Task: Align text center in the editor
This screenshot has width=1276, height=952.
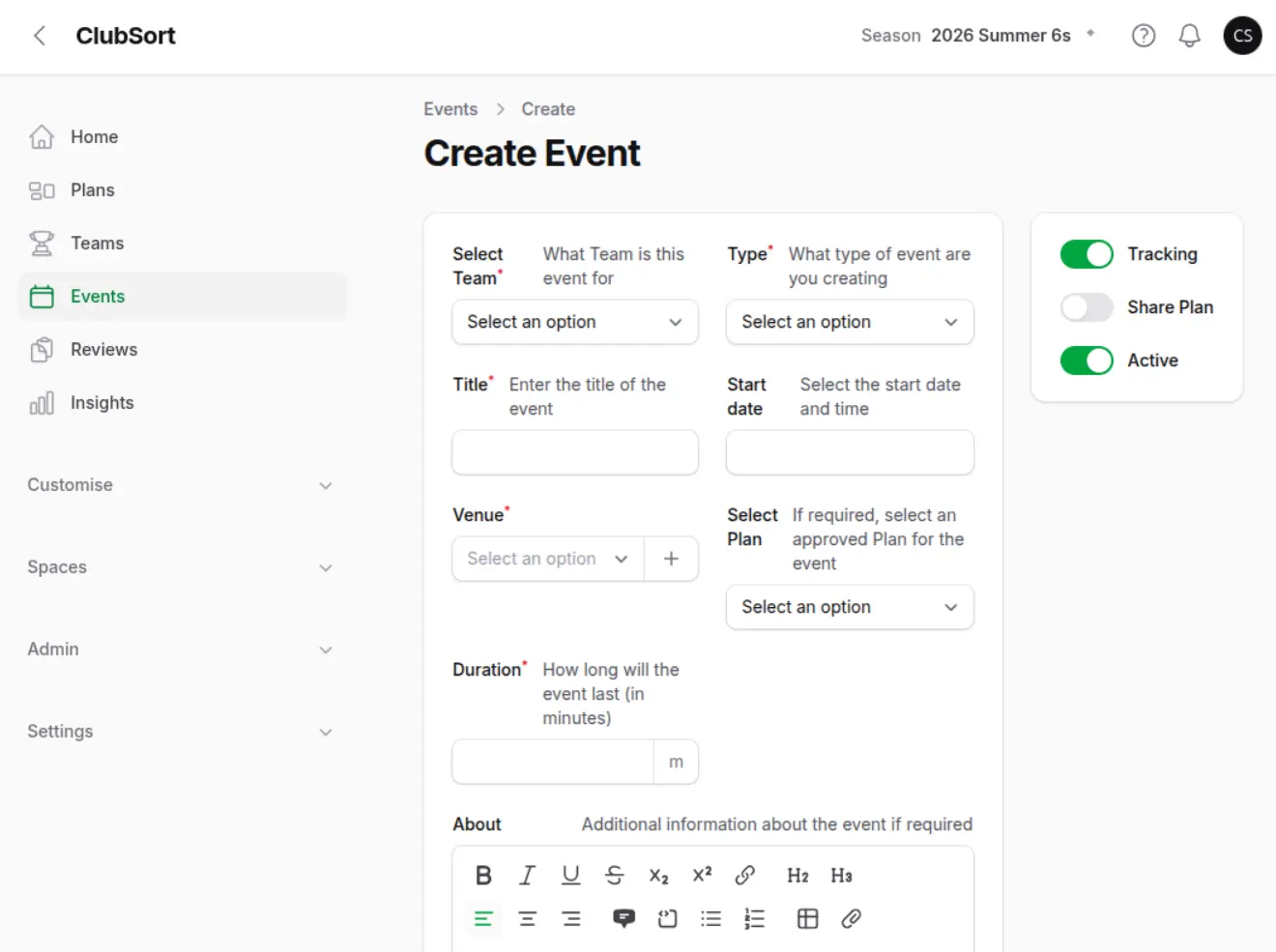Action: click(x=527, y=919)
